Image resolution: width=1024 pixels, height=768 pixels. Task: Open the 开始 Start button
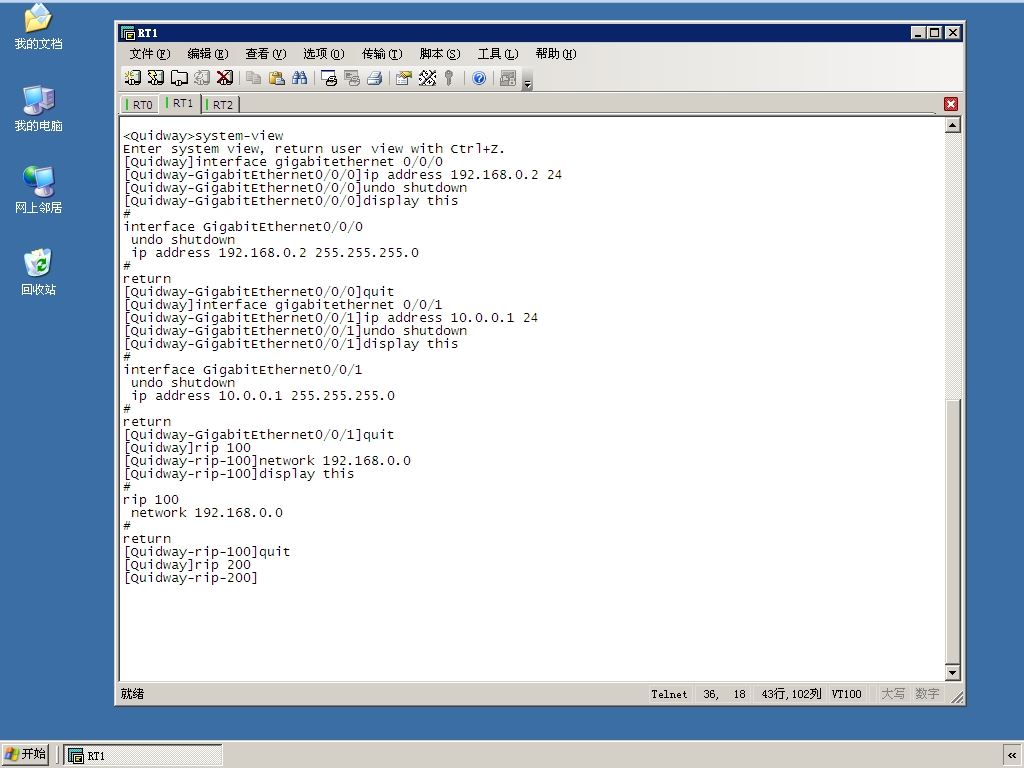pyautogui.click(x=25, y=754)
